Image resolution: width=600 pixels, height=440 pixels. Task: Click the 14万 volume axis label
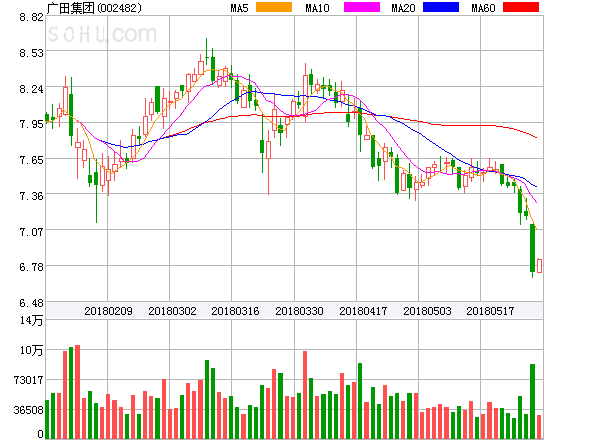[x=32, y=321]
